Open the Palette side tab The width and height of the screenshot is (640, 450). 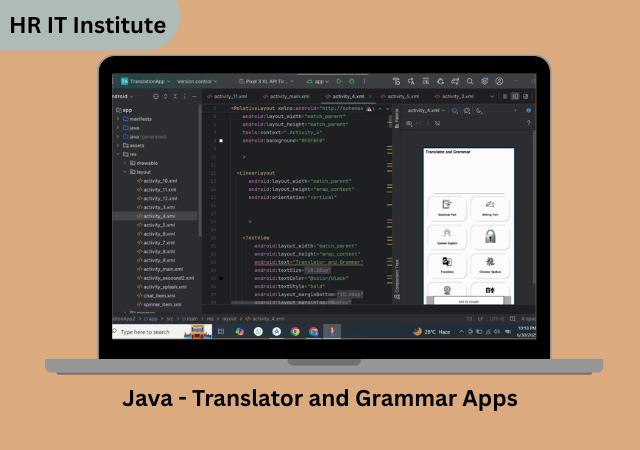coord(397,118)
